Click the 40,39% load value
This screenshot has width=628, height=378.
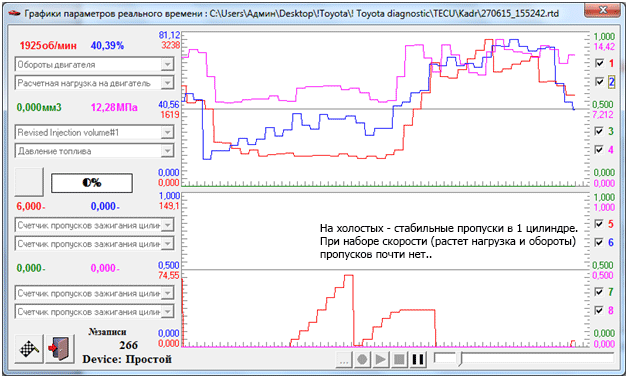[x=107, y=46]
